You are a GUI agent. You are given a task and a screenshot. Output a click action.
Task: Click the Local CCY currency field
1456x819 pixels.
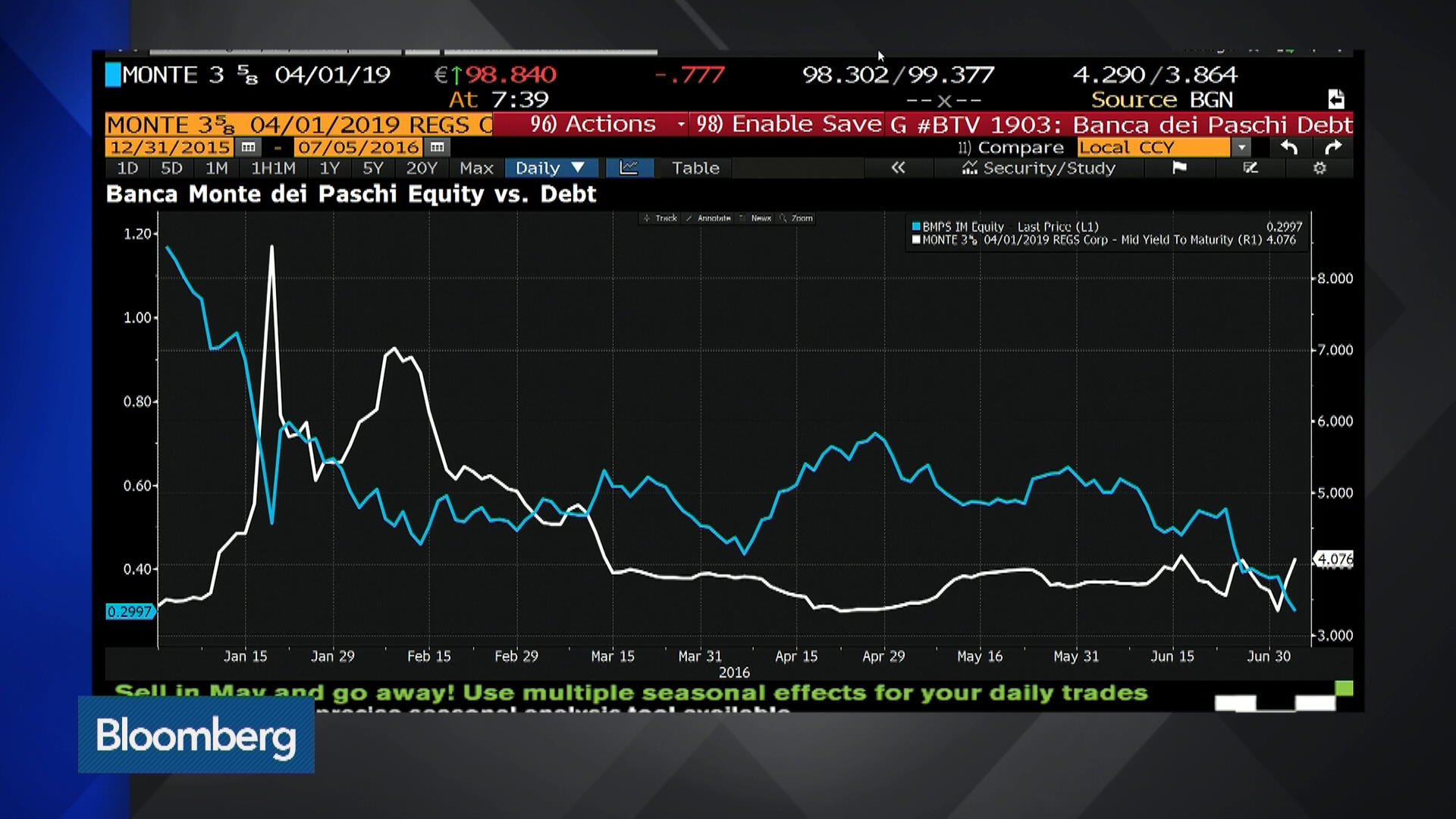[1153, 147]
